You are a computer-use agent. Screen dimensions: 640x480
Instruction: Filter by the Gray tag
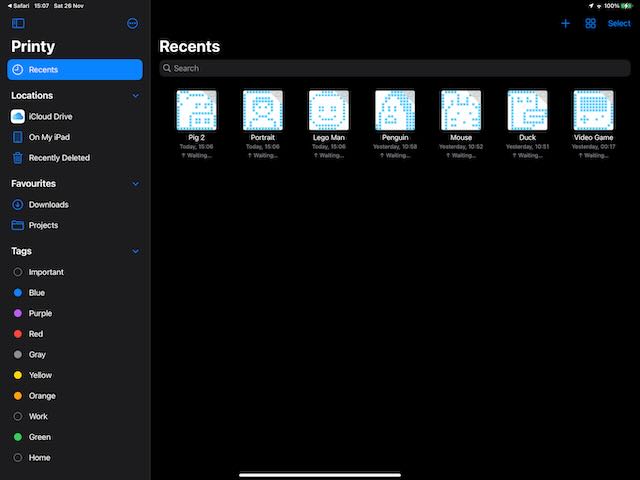coord(75,354)
